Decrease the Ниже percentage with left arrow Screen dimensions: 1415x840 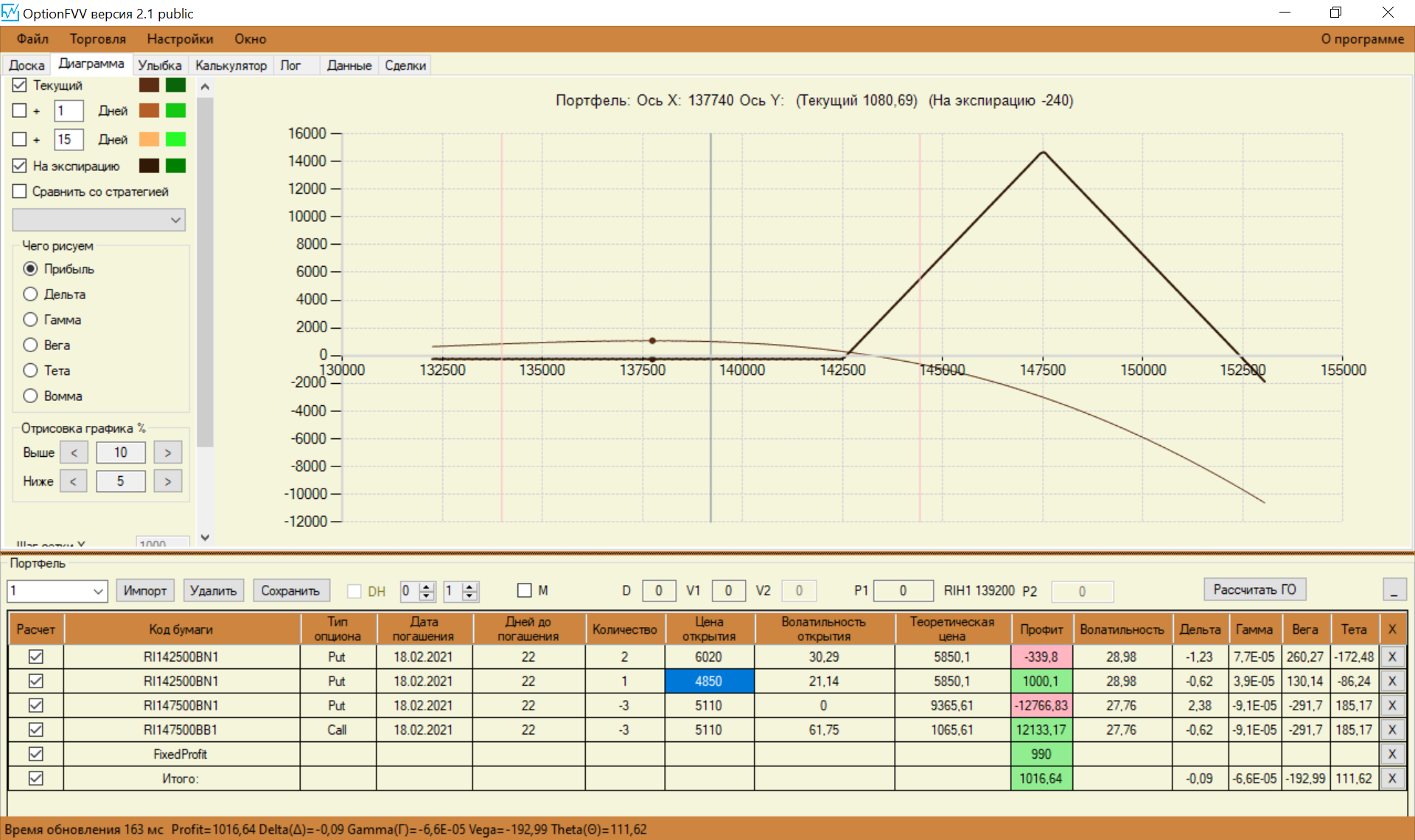(x=73, y=481)
